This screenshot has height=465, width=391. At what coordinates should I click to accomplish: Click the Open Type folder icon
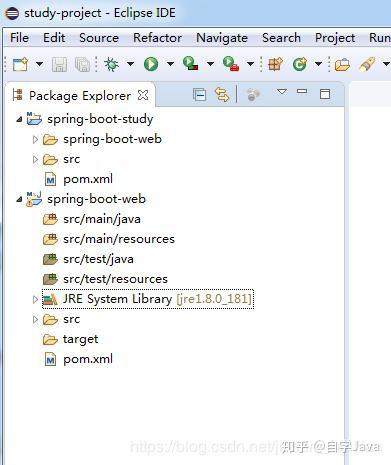[343, 64]
